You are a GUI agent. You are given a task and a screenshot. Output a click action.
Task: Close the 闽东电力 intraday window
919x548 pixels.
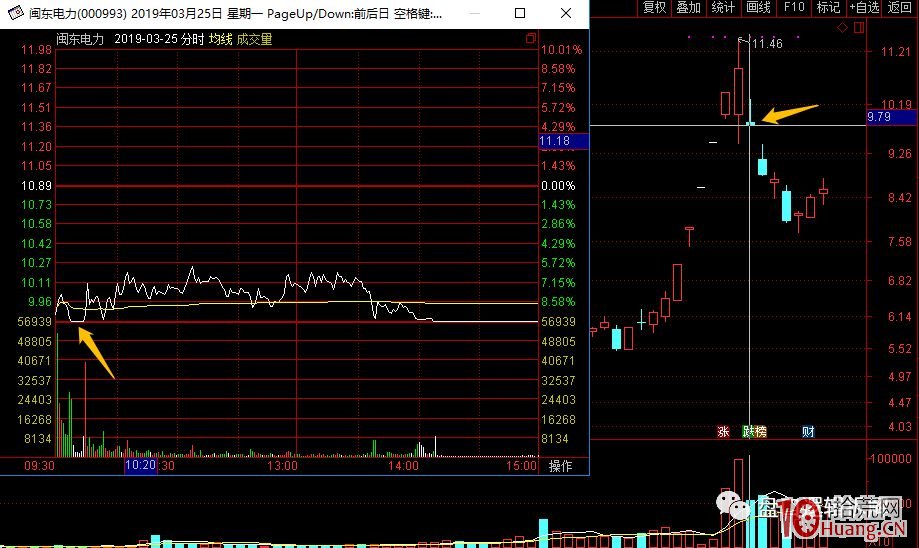[566, 13]
